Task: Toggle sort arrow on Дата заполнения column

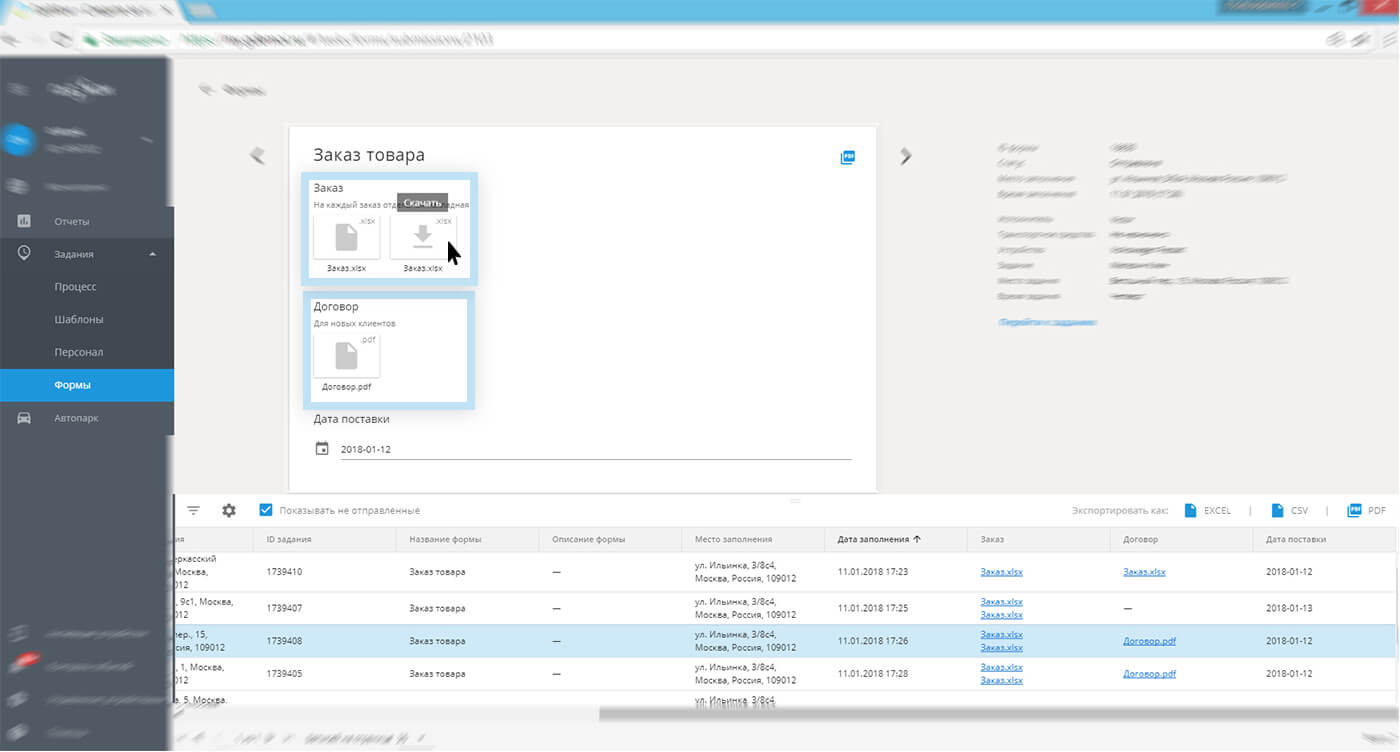Action: [917, 539]
